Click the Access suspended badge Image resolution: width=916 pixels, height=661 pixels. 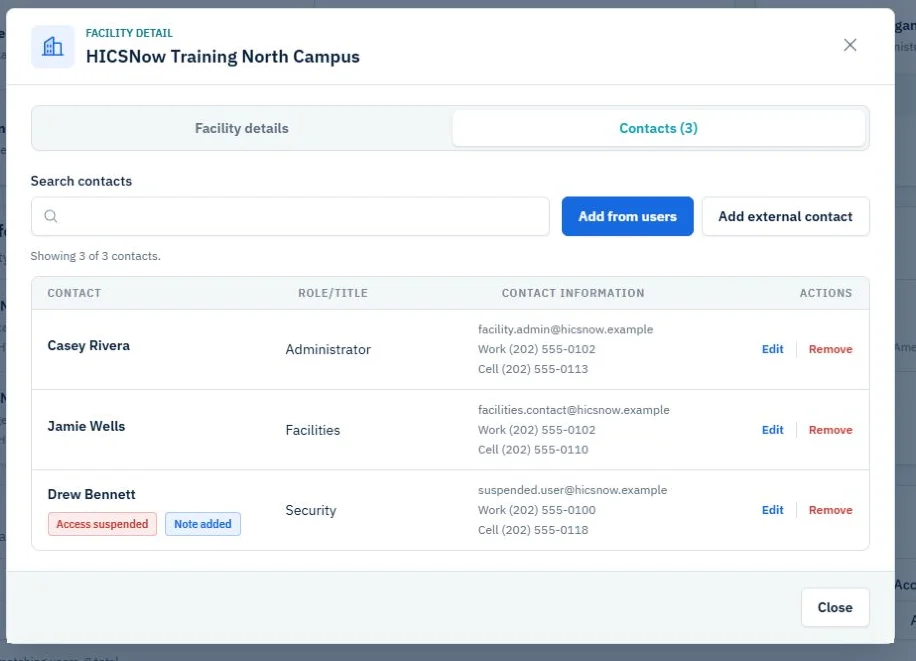tap(102, 524)
